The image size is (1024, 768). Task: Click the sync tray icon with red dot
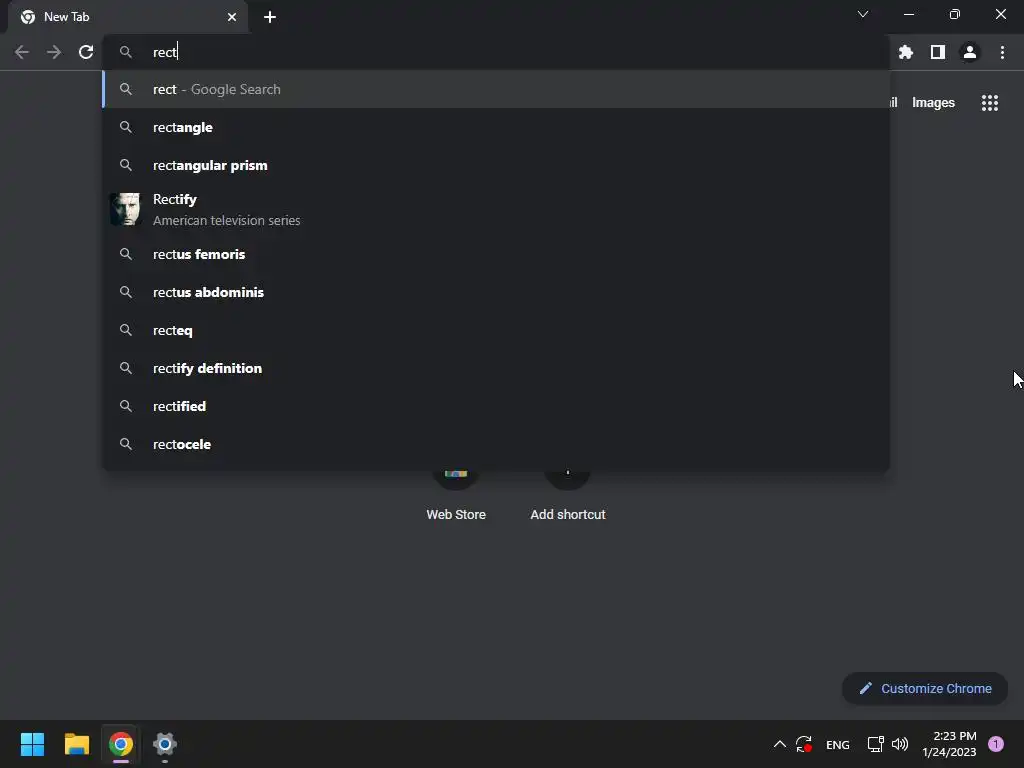(804, 744)
